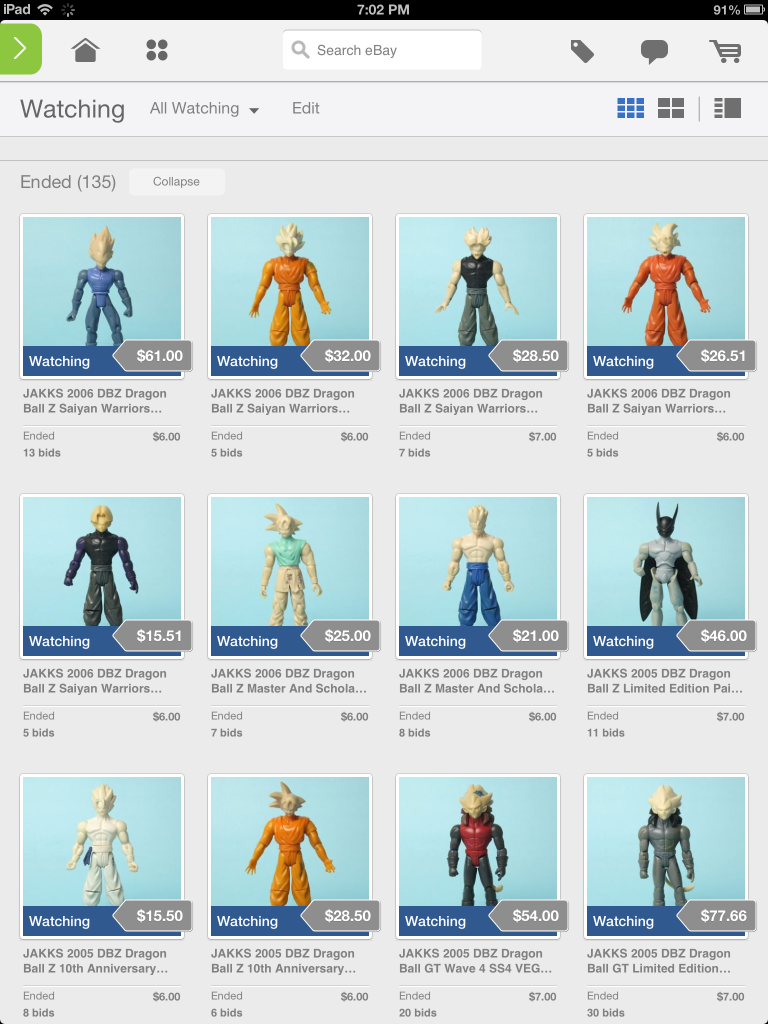Switch to small grid view
The width and height of the screenshot is (768, 1024).
[630, 108]
